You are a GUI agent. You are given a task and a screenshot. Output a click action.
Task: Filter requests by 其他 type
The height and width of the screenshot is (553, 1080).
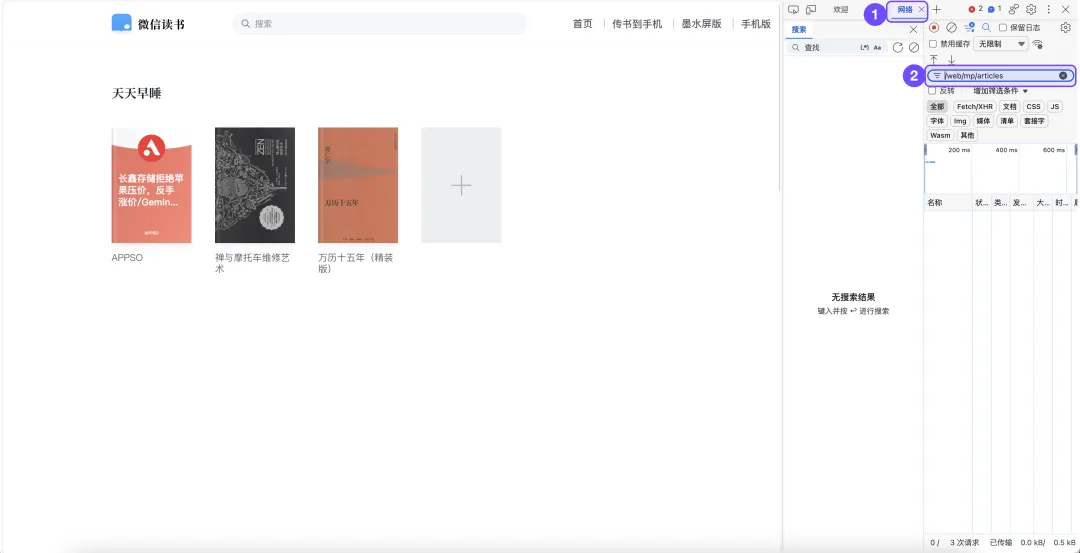click(x=967, y=136)
